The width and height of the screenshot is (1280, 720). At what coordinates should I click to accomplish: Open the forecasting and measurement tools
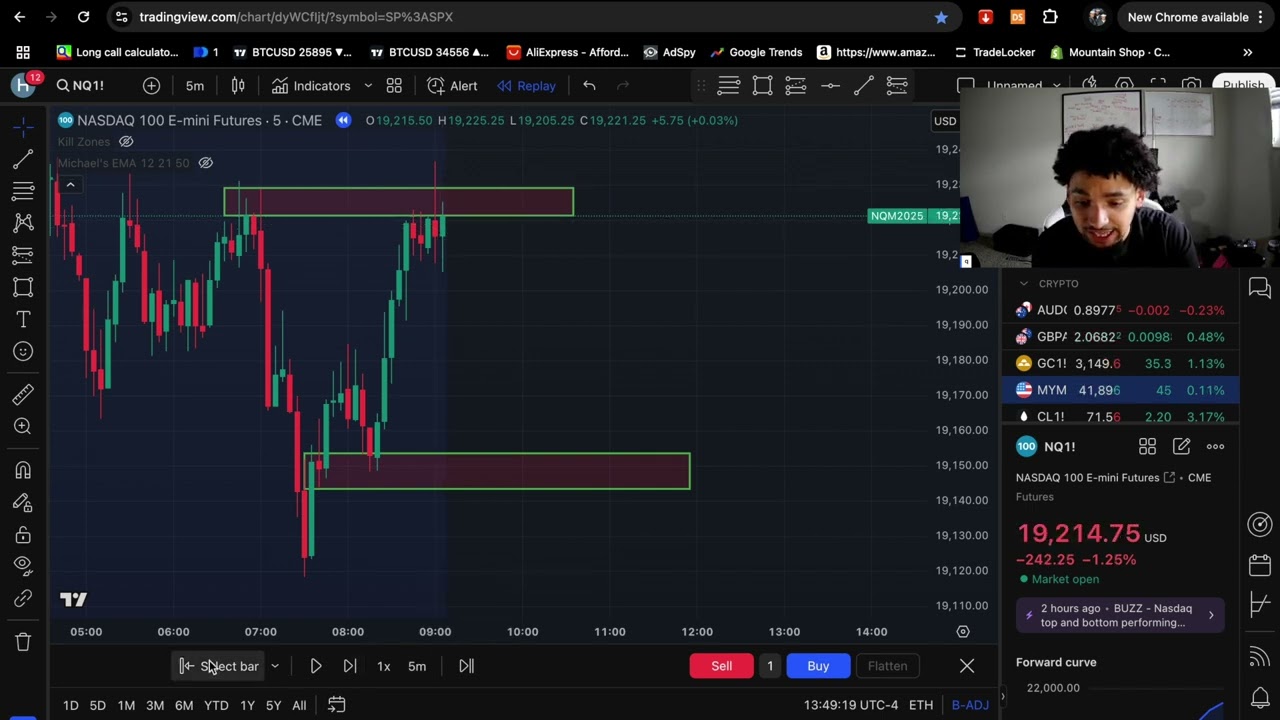23,255
